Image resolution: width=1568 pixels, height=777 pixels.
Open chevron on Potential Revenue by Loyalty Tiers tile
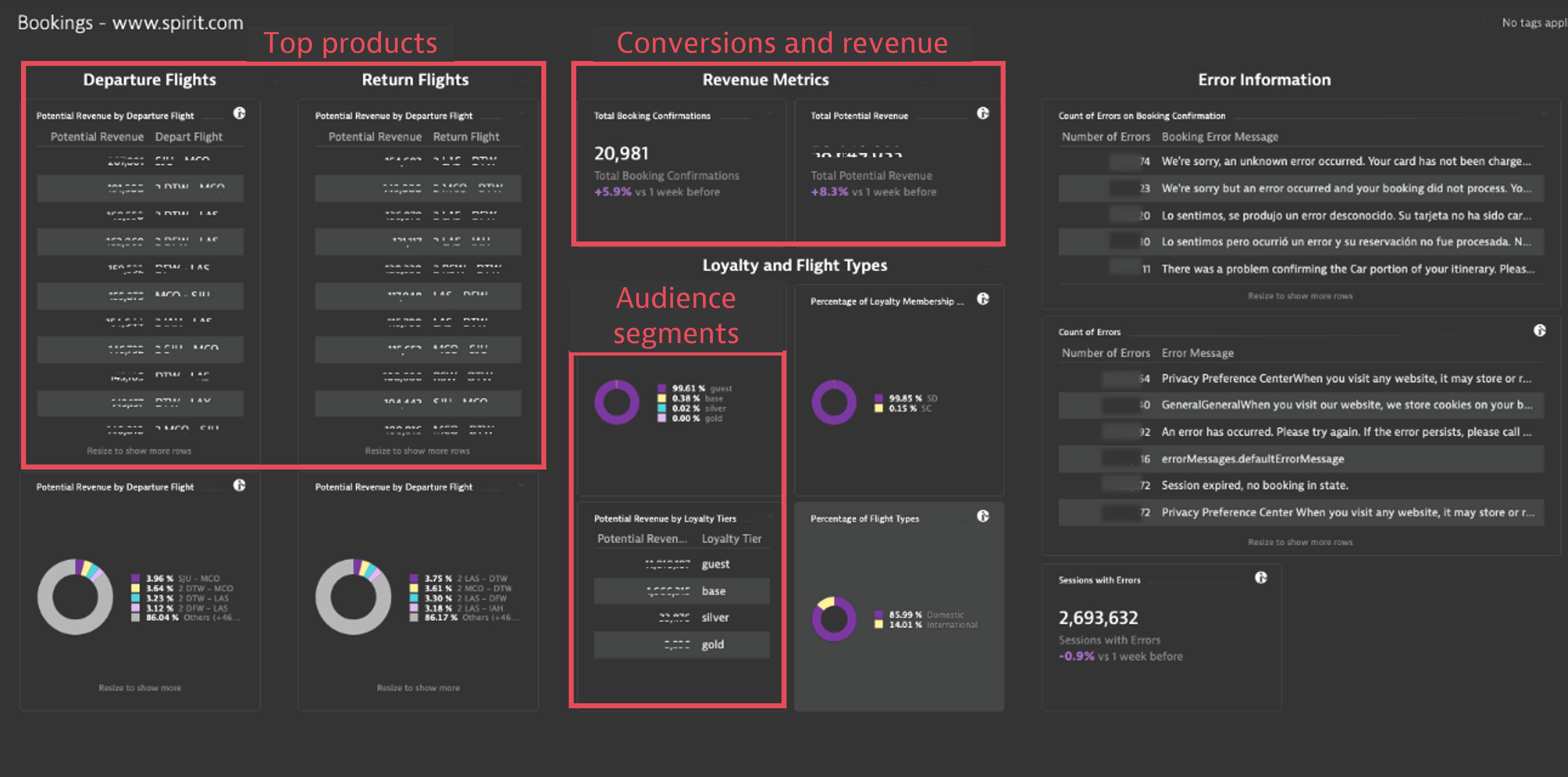[x=770, y=517]
